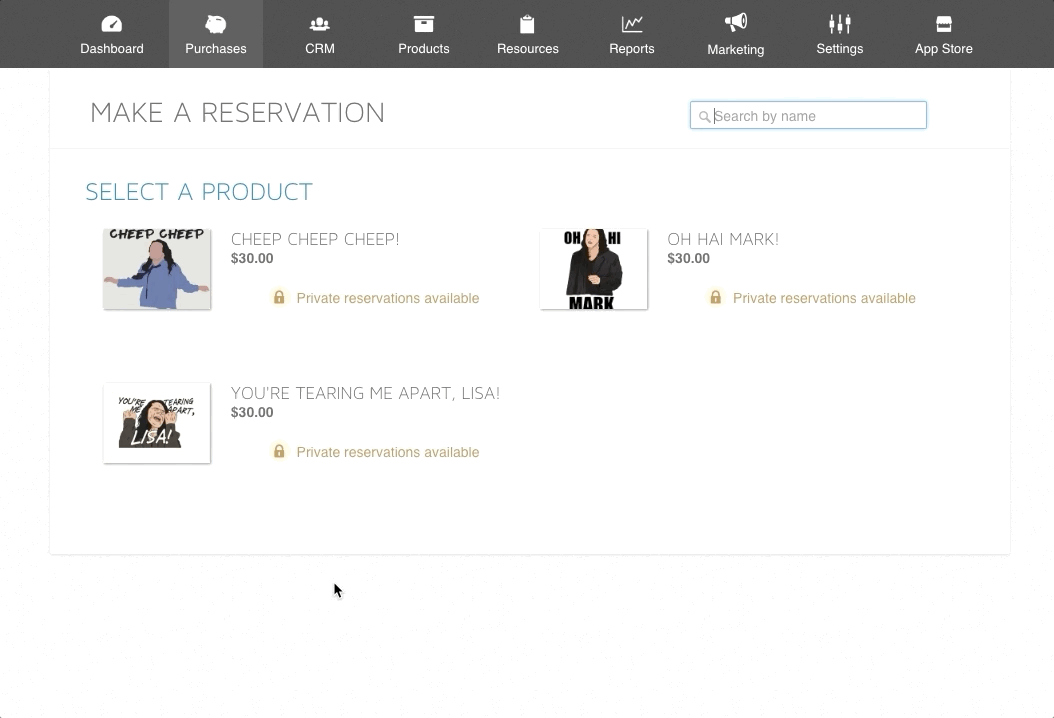Click Private reservations available for Oh Hai Mark!
Image resolution: width=1054 pixels, height=718 pixels.
(x=824, y=298)
